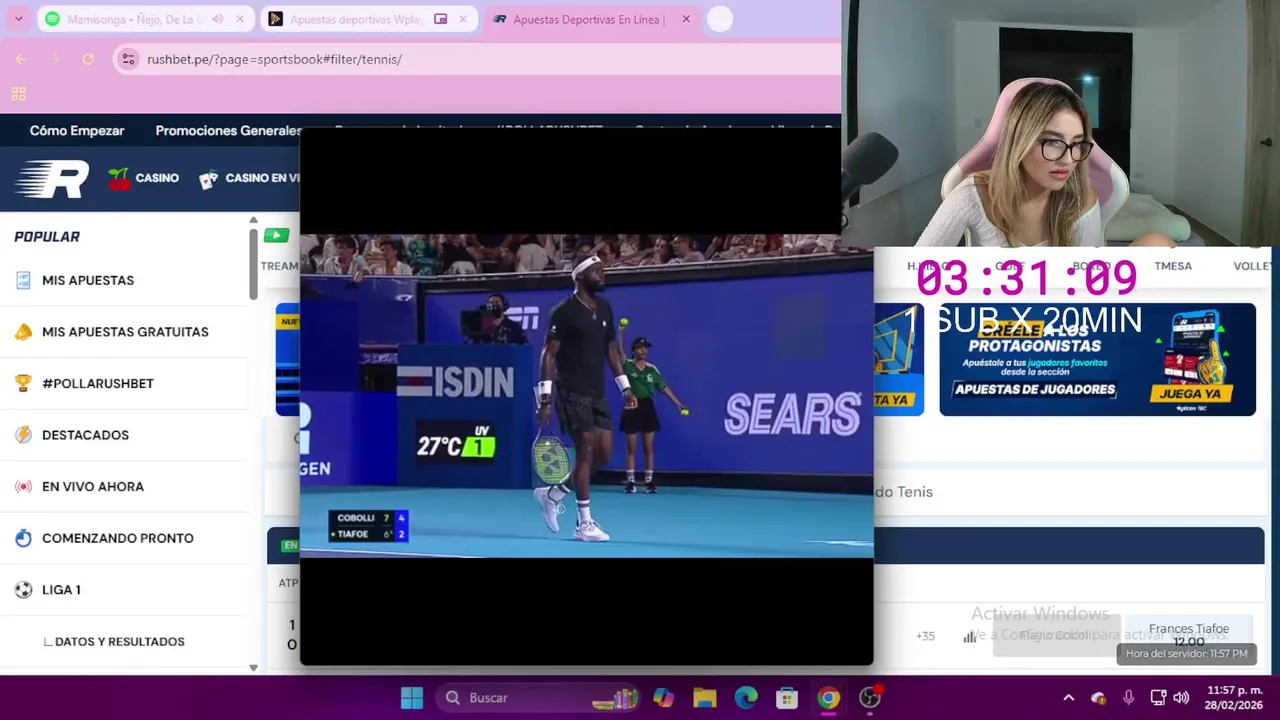The image size is (1280, 720).
Task: Open Cómo Empezar menu item
Action: click(77, 130)
